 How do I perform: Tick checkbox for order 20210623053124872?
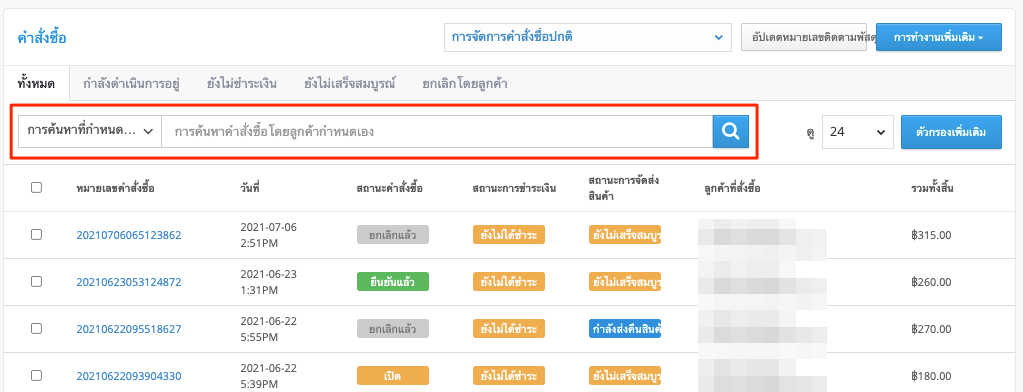coord(37,281)
